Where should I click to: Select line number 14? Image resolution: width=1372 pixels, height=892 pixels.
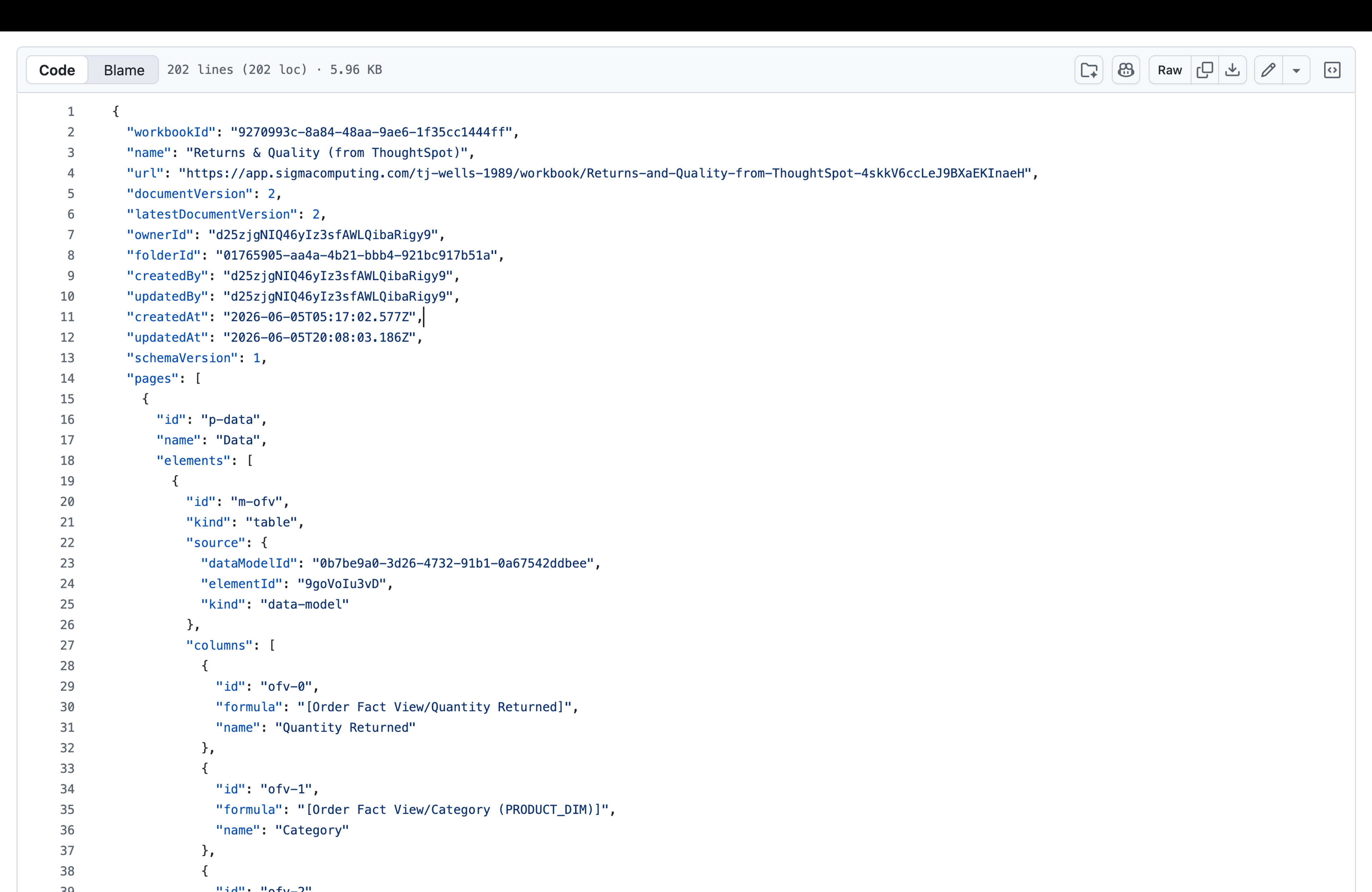68,379
